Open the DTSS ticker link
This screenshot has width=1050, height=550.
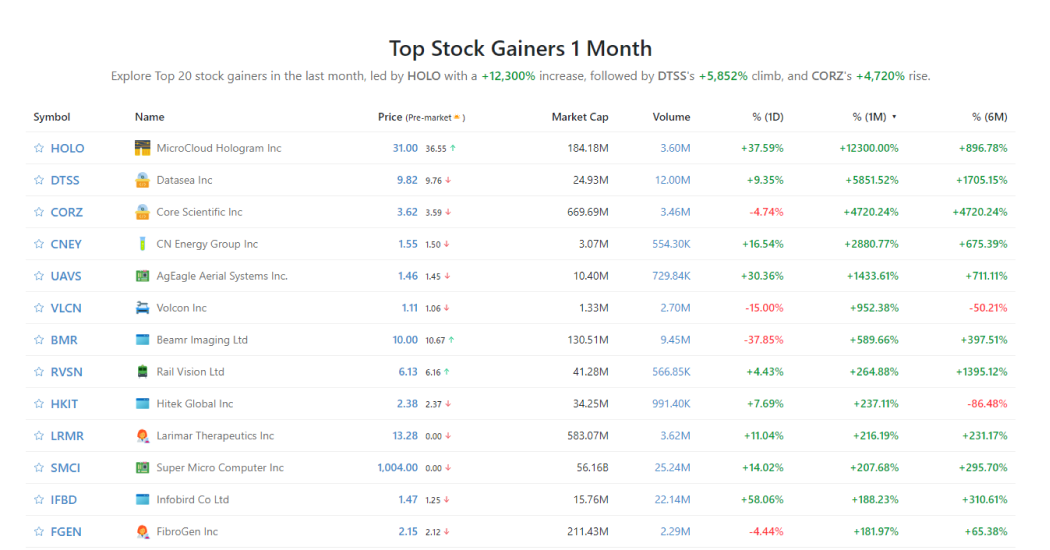(x=65, y=180)
